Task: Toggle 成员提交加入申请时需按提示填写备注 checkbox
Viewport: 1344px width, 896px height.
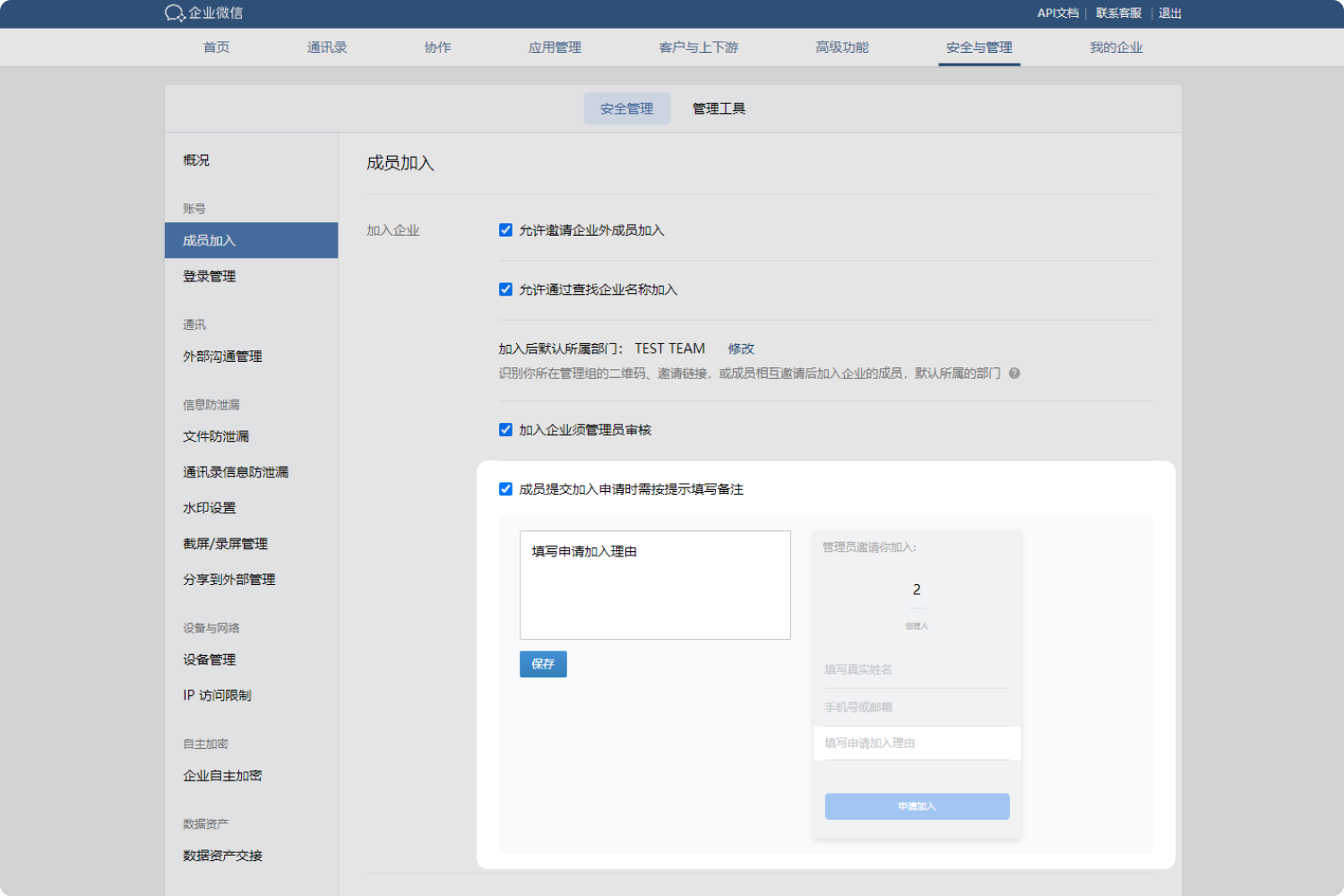Action: click(505, 489)
